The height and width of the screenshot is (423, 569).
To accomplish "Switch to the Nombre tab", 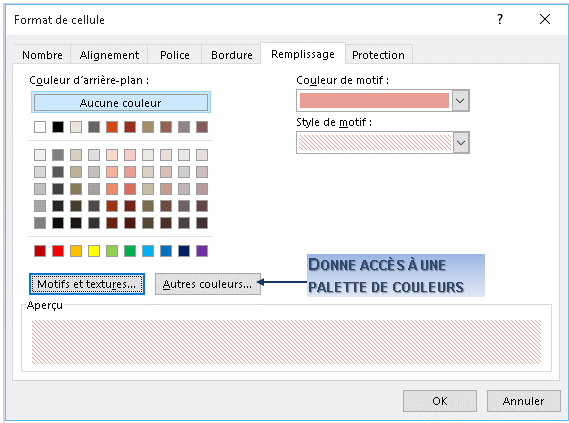I will click(x=42, y=55).
